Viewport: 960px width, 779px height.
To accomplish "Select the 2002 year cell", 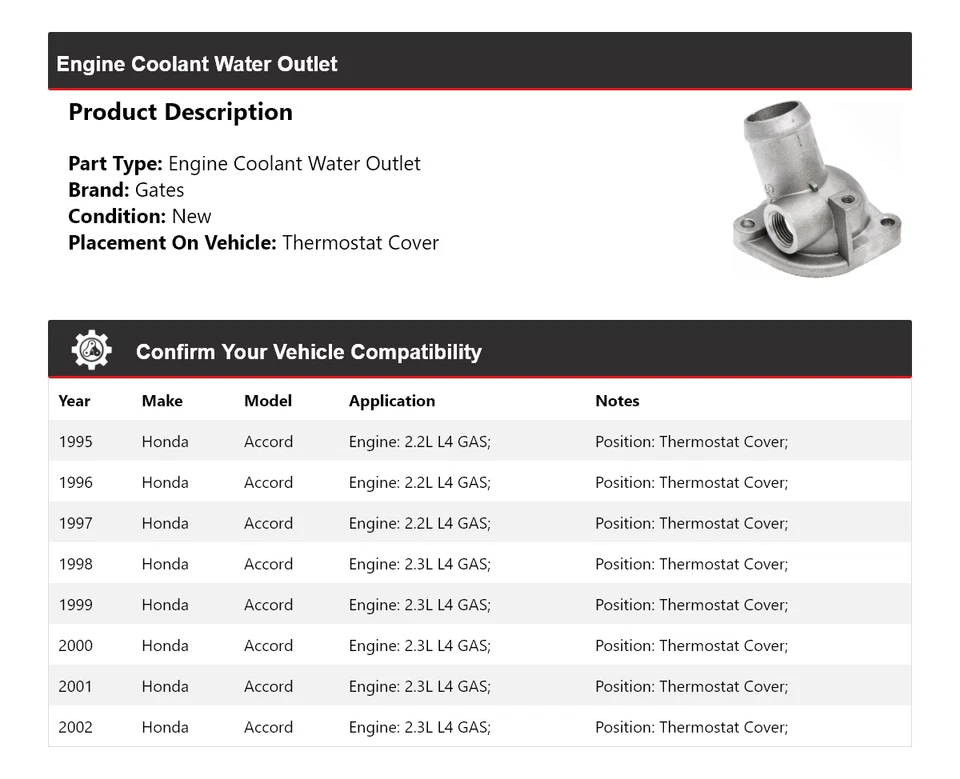I will point(75,727).
